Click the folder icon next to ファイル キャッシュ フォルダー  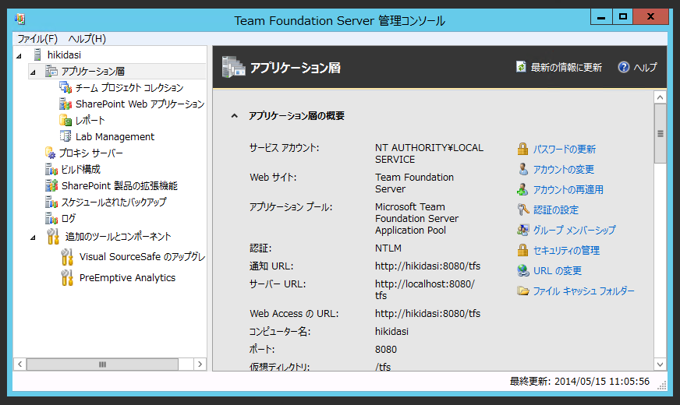click(523, 291)
